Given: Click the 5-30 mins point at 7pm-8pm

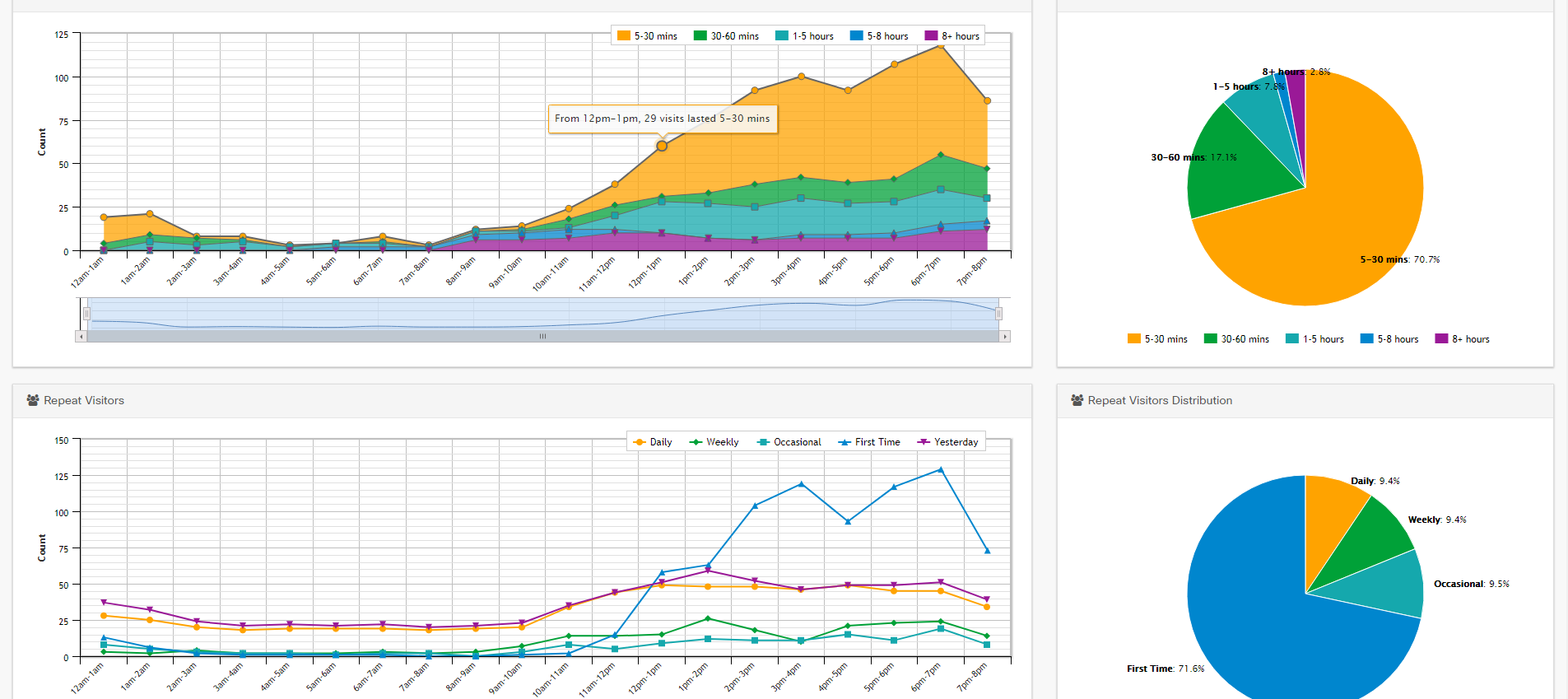Looking at the screenshot, I should coord(987,100).
